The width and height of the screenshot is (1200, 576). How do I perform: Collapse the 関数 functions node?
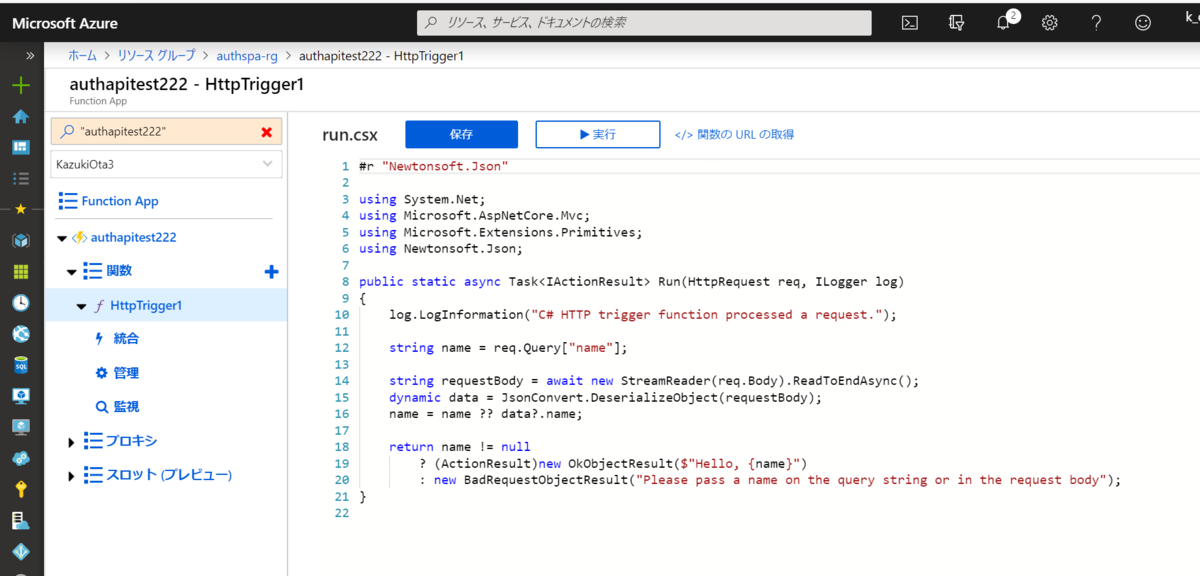click(72, 272)
